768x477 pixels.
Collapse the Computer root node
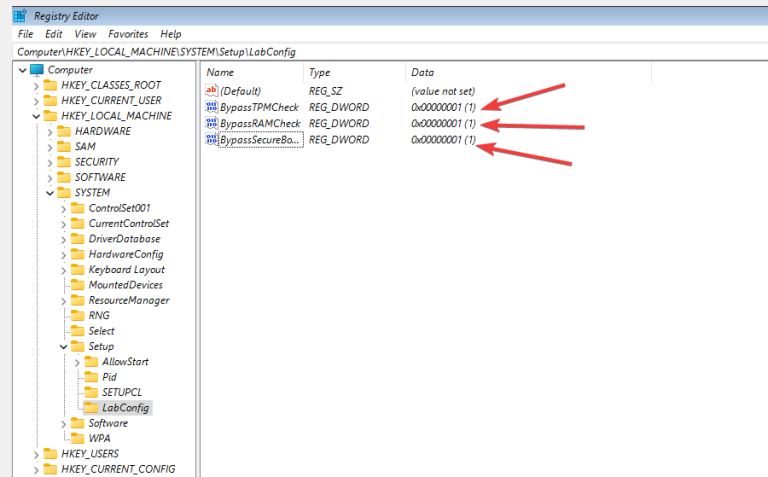(22, 70)
